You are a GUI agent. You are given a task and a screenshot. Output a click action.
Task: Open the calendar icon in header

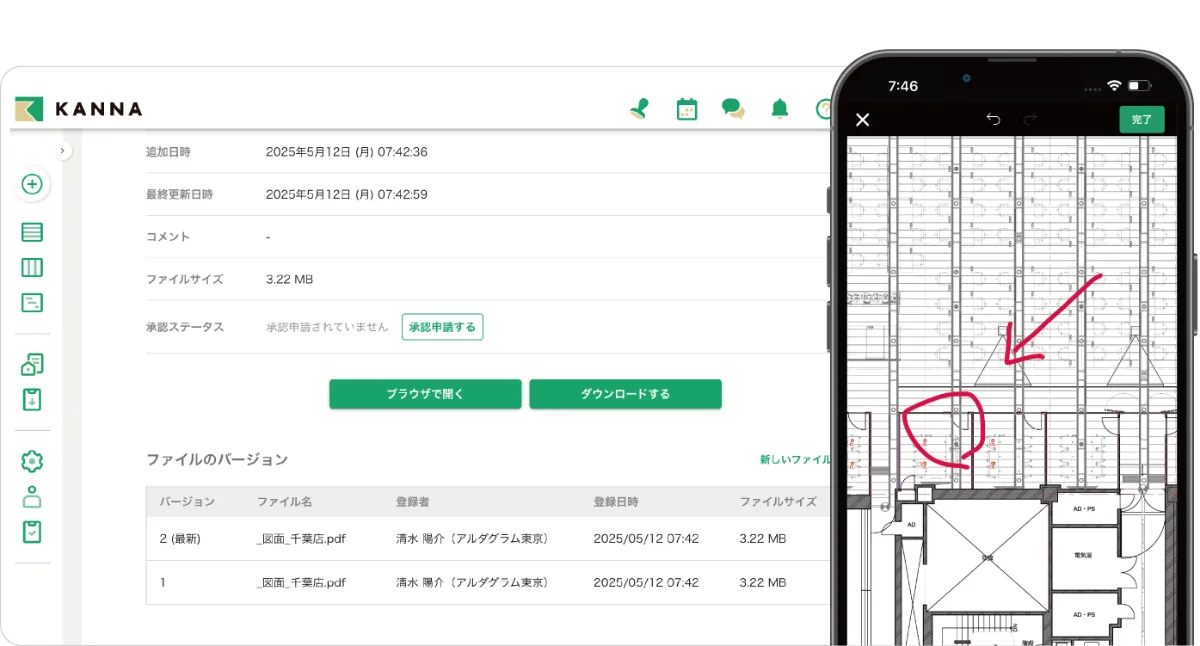tap(686, 109)
